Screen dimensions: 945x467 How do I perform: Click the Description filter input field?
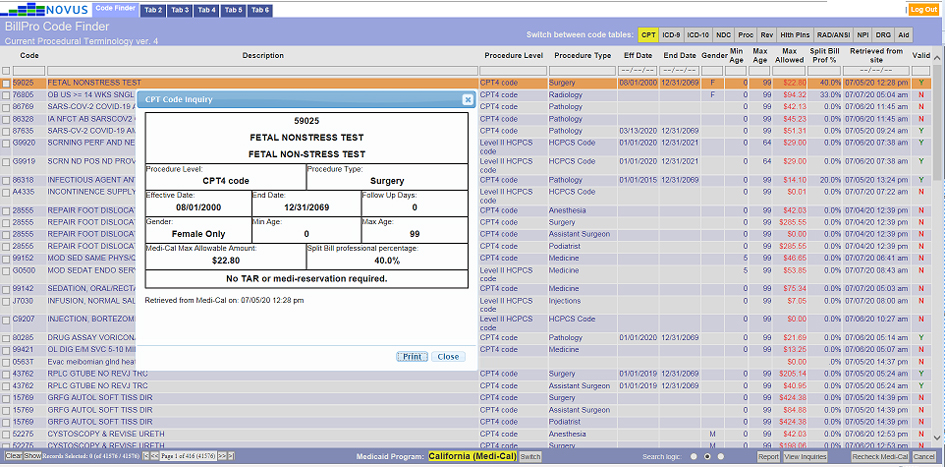tap(263, 71)
